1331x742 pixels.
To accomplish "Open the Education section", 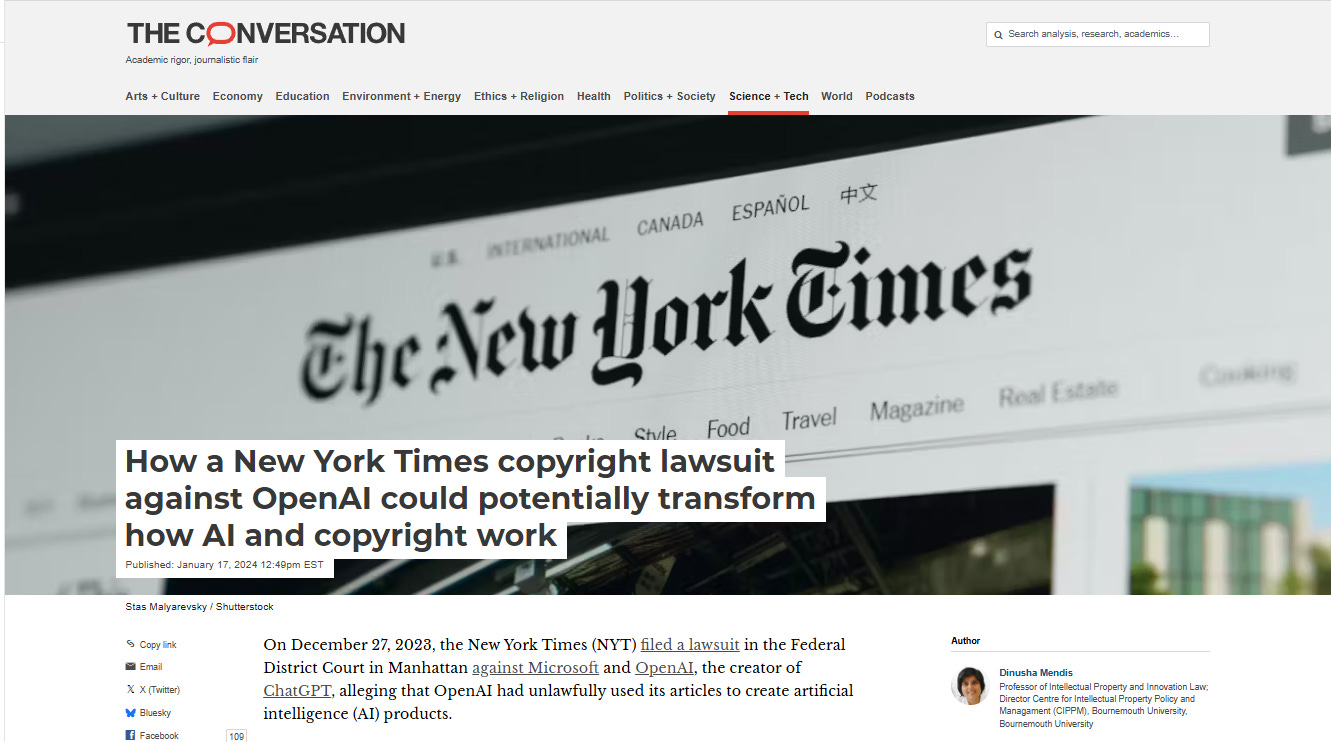I will (302, 97).
